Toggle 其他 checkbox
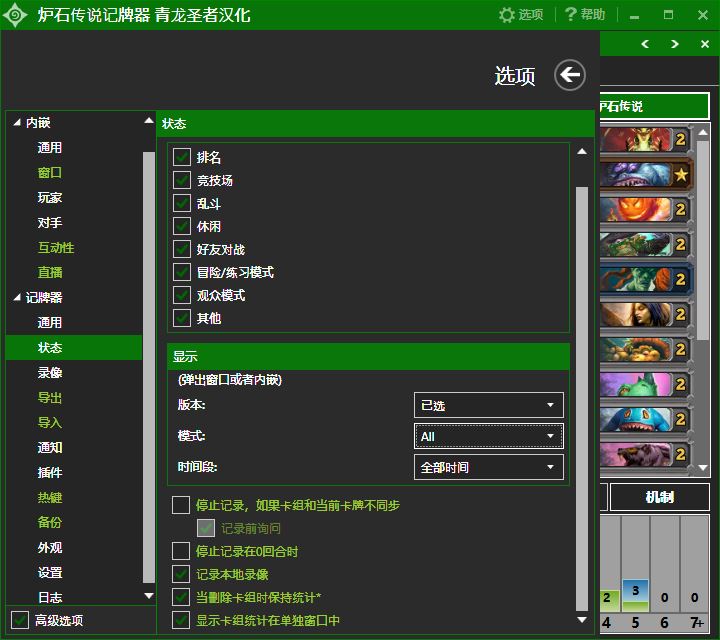This screenshot has height=640, width=720. point(182,318)
